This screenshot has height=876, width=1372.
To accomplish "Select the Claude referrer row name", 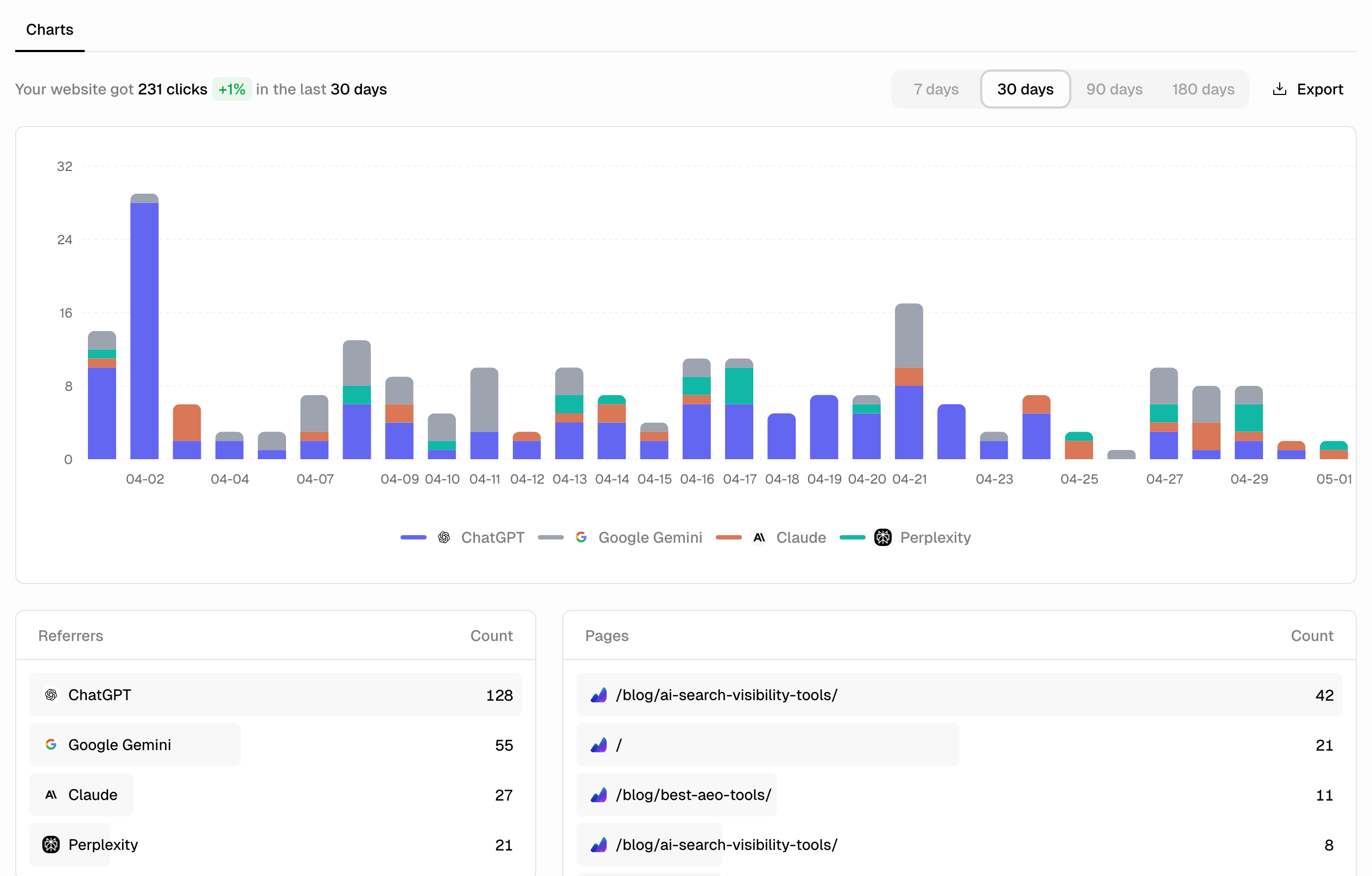I will pos(93,795).
